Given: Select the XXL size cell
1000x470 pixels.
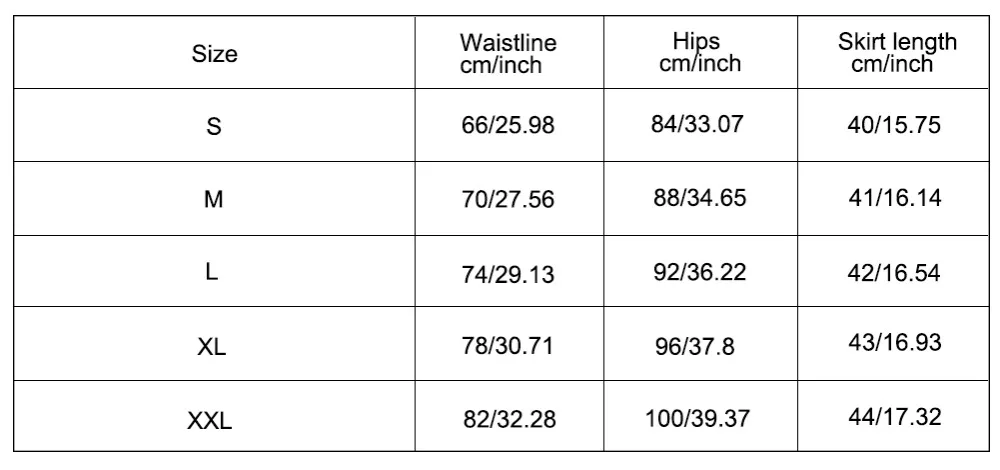Looking at the screenshot, I should [x=210, y=421].
